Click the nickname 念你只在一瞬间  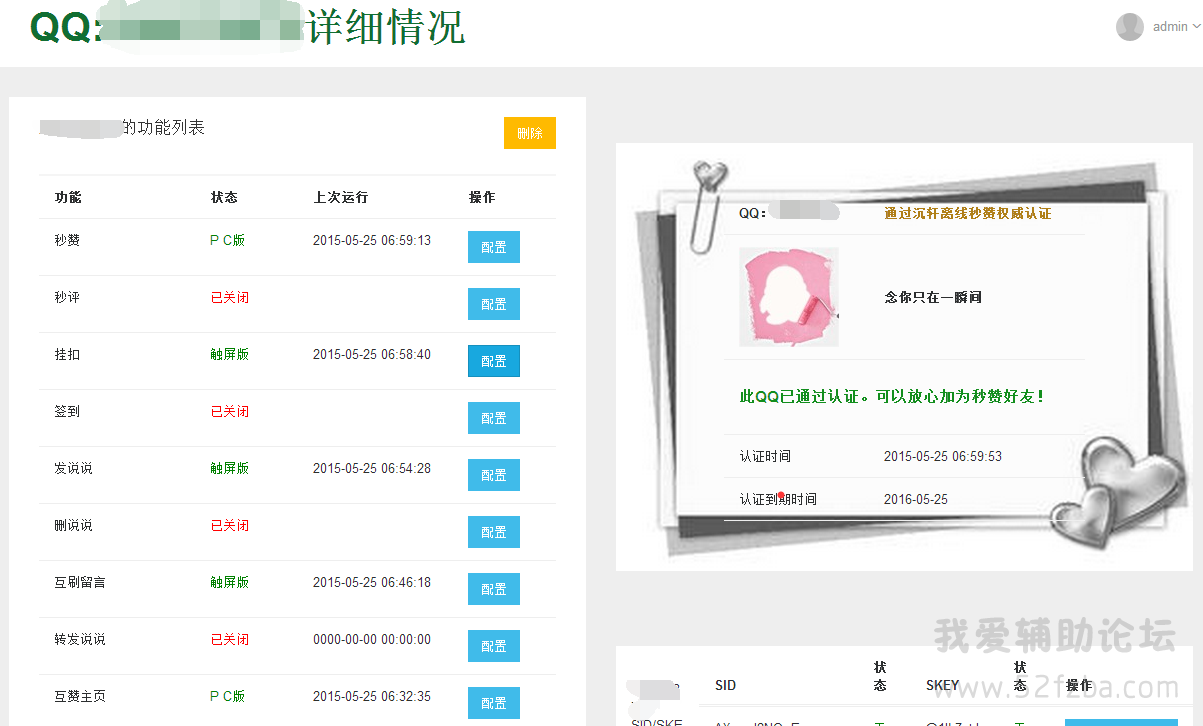(x=933, y=297)
